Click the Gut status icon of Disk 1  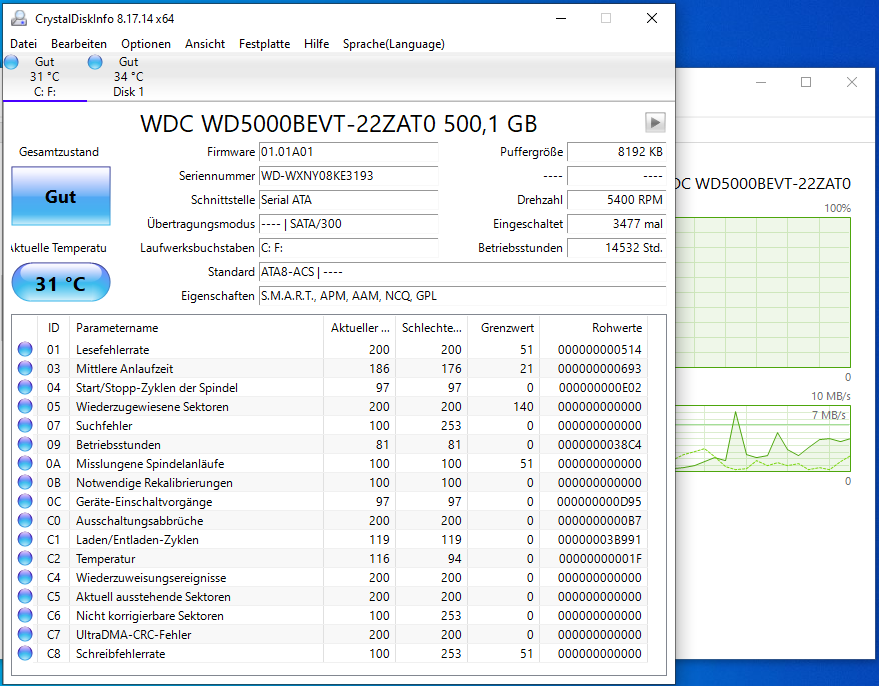point(95,62)
